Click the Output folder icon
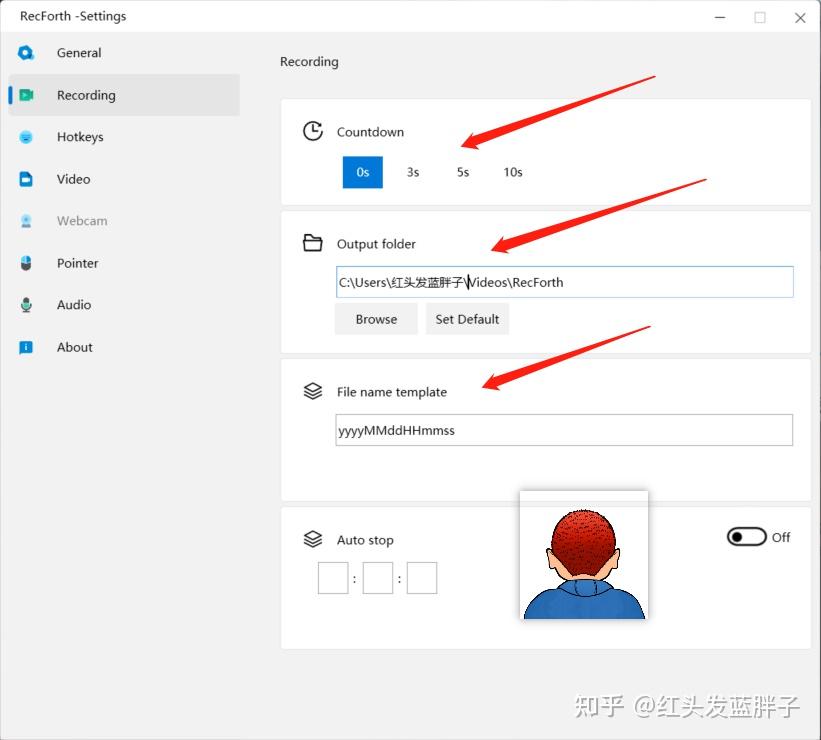821x740 pixels. pos(313,243)
